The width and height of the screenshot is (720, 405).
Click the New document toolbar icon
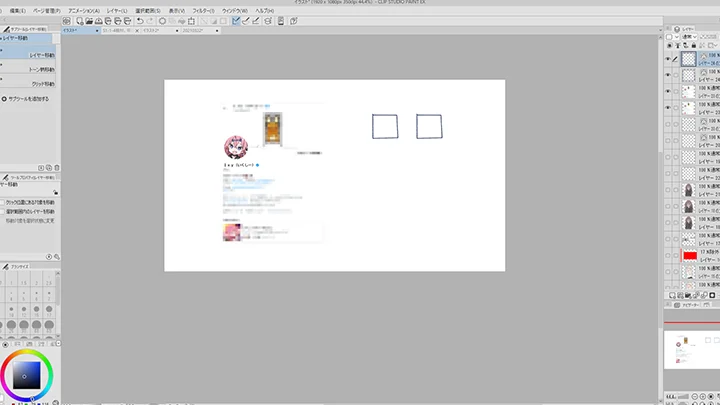pyautogui.click(x=79, y=21)
